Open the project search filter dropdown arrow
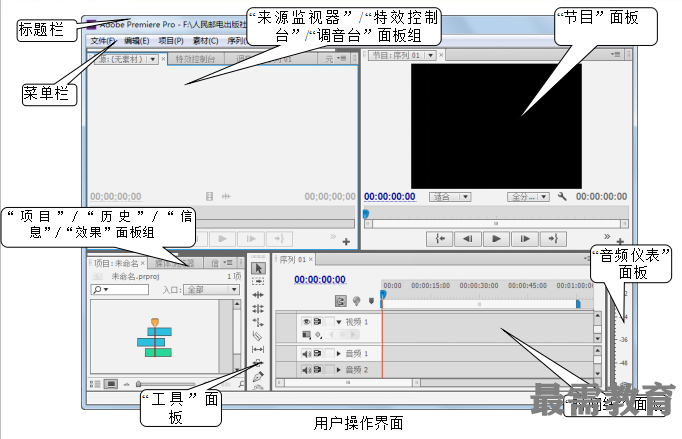 tap(106, 290)
